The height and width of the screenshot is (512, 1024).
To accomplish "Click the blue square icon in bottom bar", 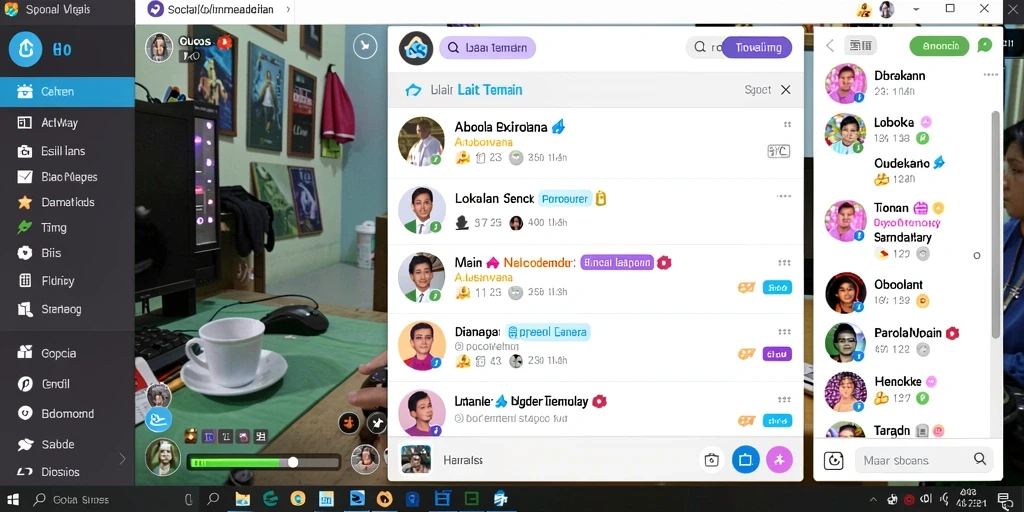I will click(745, 460).
